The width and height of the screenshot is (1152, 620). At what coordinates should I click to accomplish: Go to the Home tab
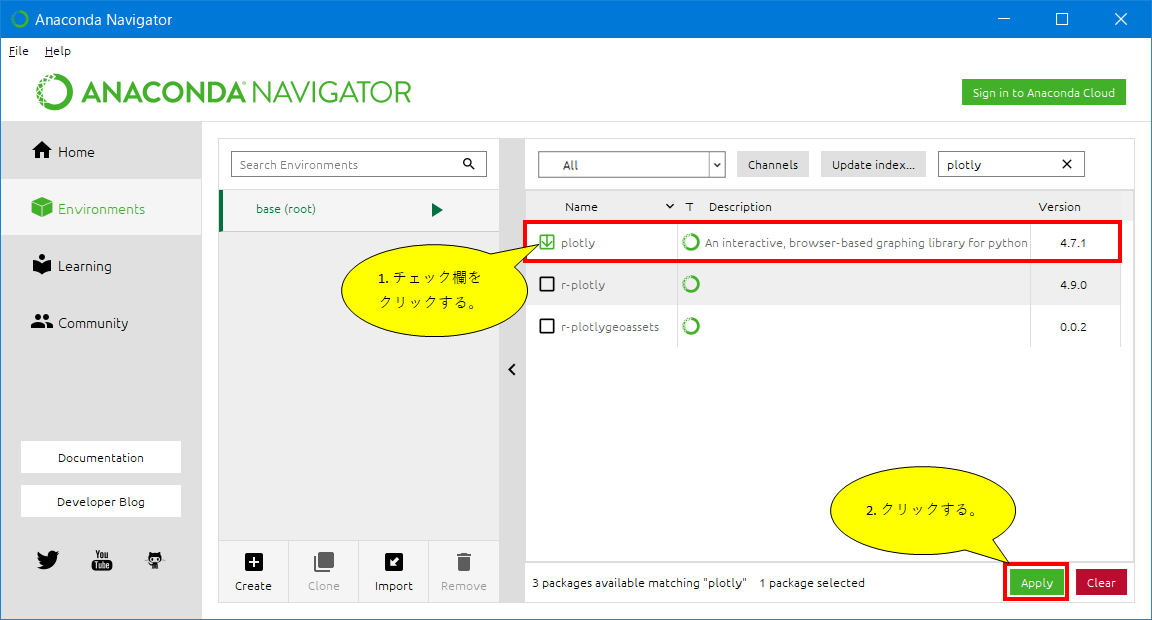click(x=101, y=152)
